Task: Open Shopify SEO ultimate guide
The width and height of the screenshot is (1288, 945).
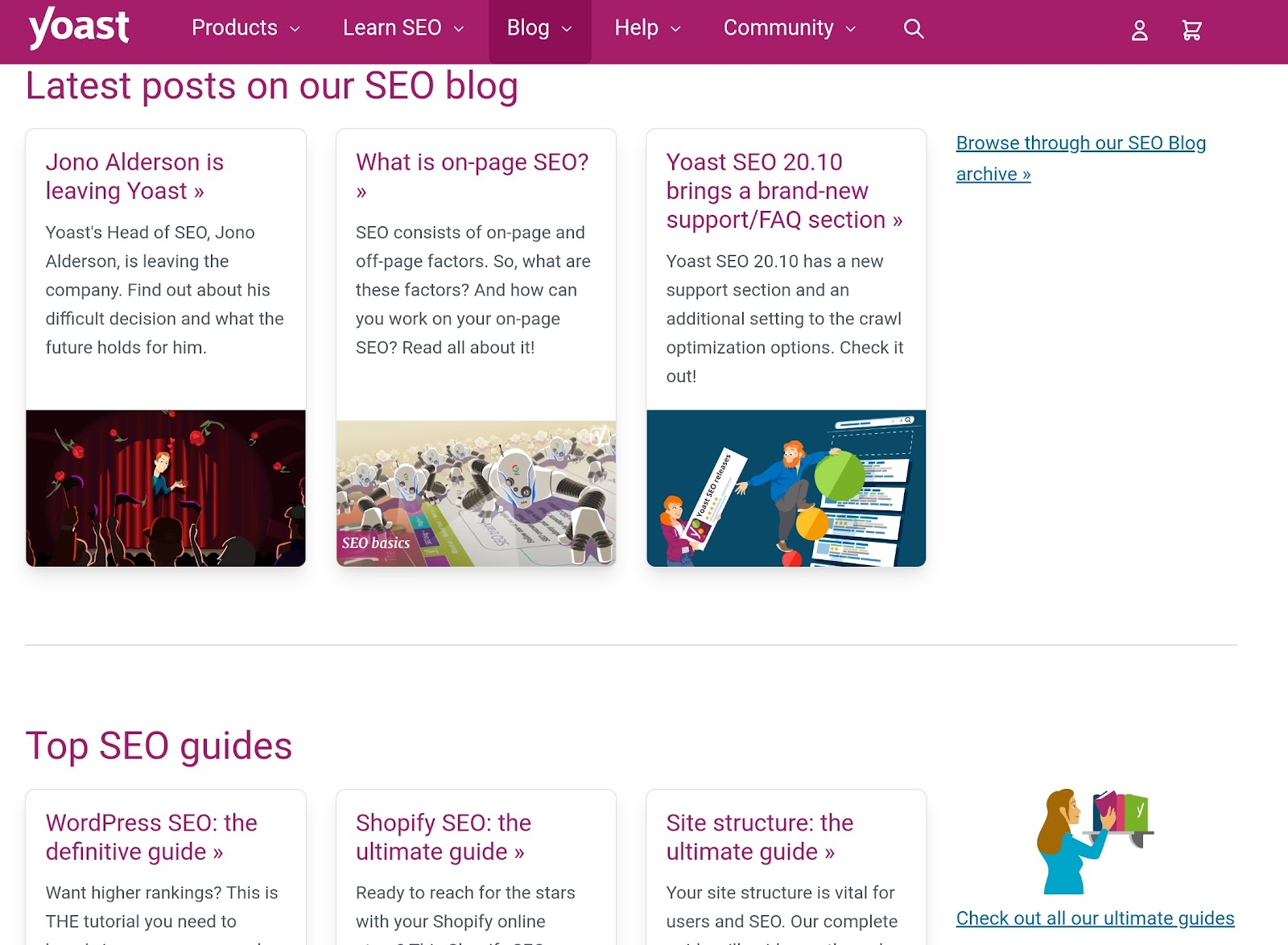Action: [443, 837]
